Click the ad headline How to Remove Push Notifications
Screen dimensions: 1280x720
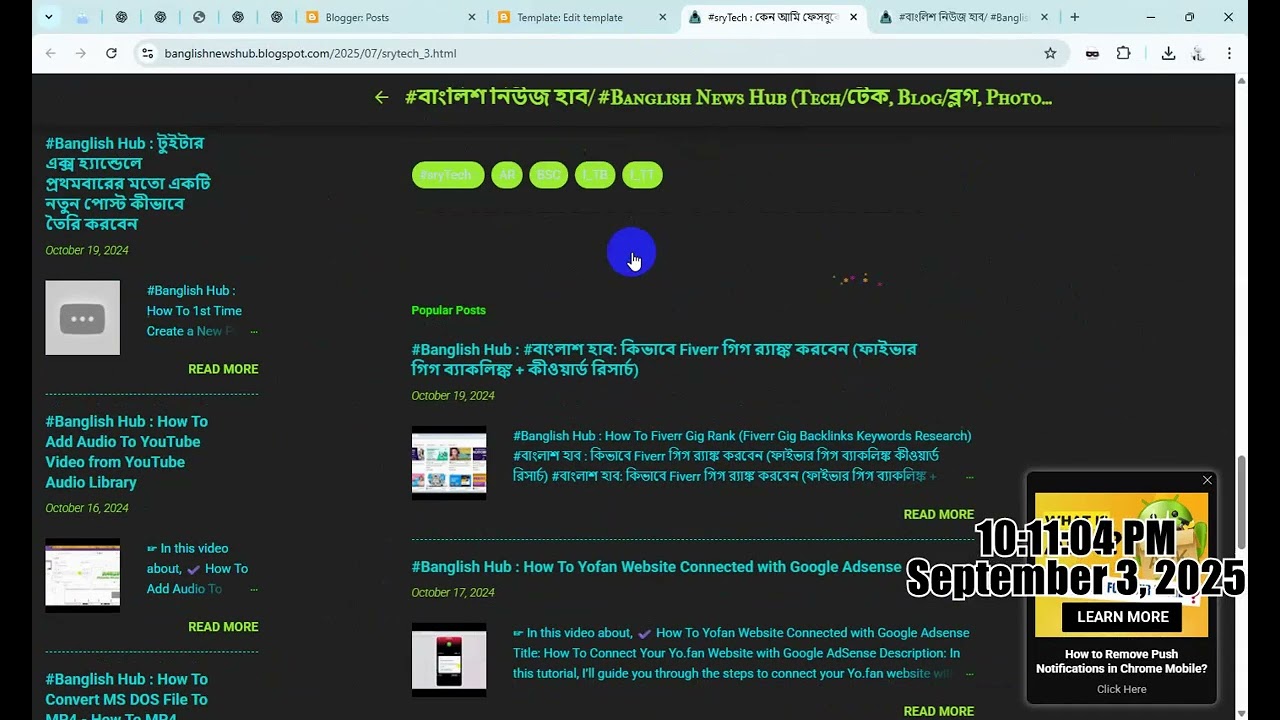pos(1121,661)
